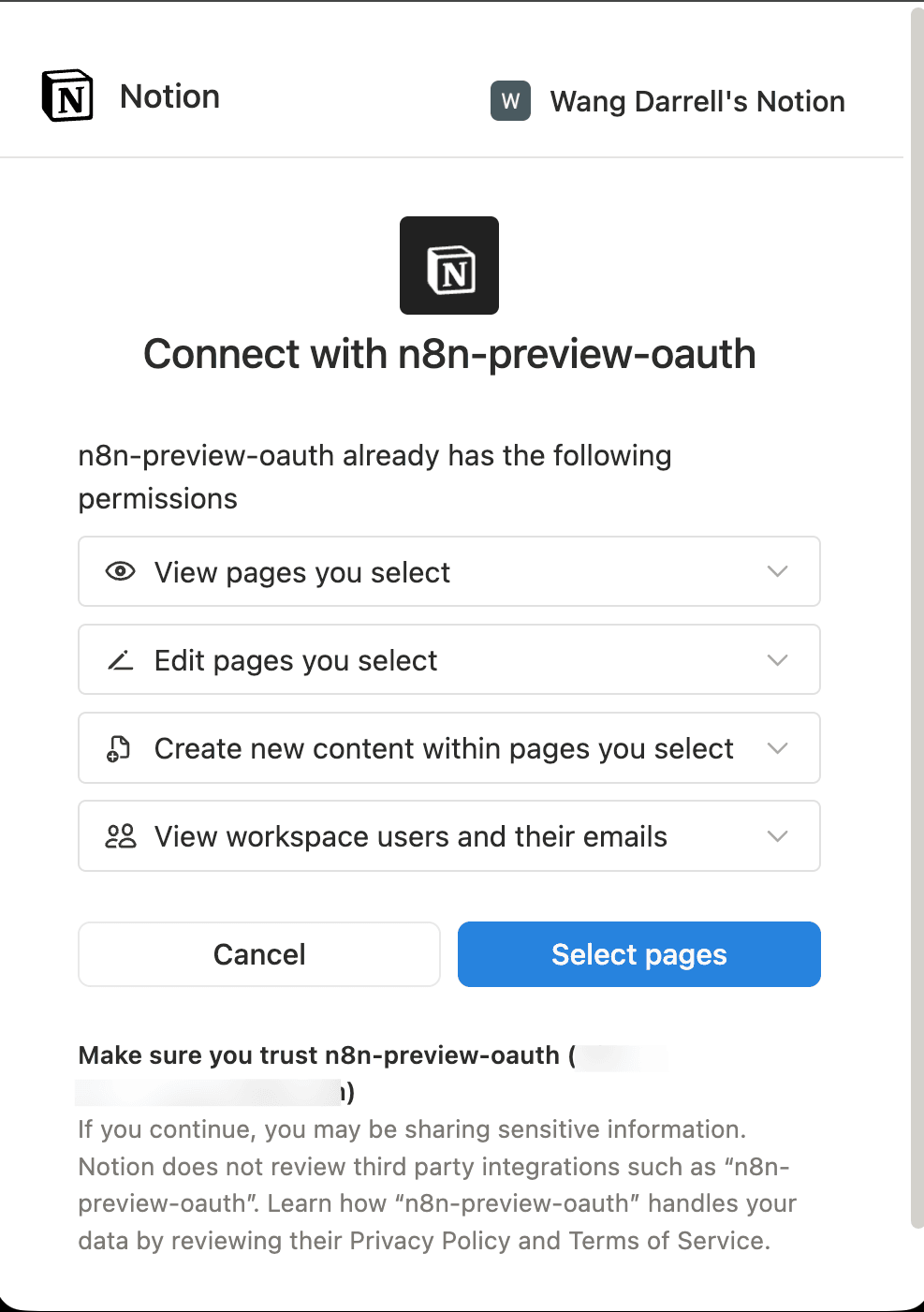Click Wang Darrell's Notion workspace name
This screenshot has width=924, height=1312.
[697, 101]
